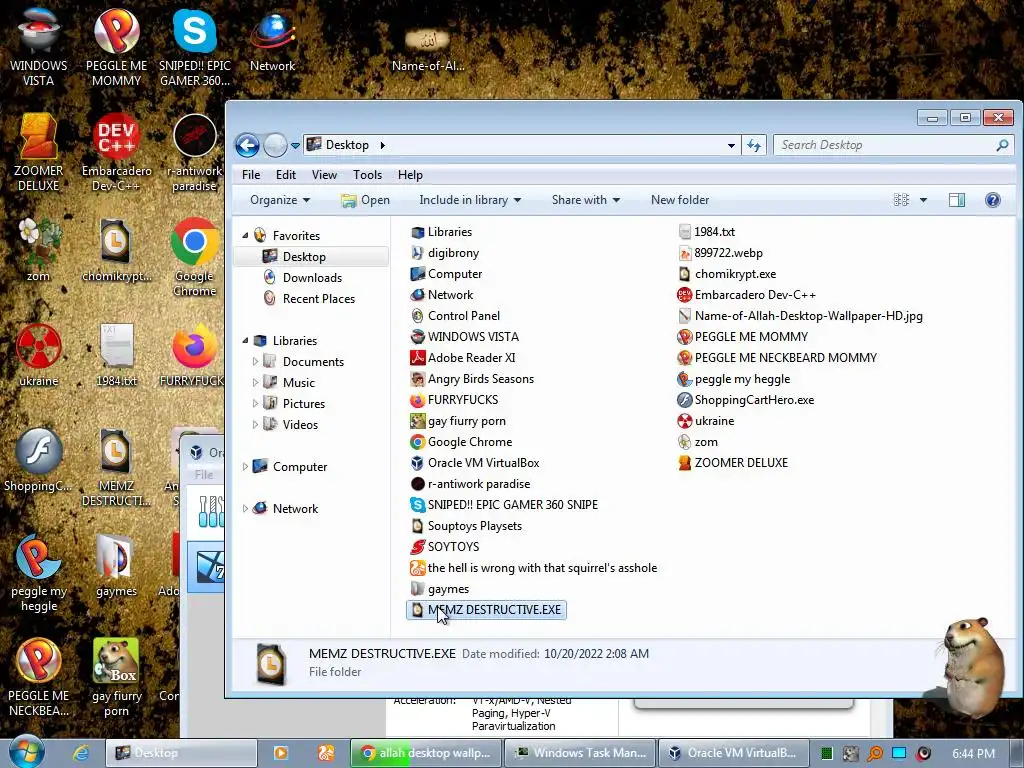Open the Share with dropdown
This screenshot has height=768, width=1024.
(x=586, y=200)
